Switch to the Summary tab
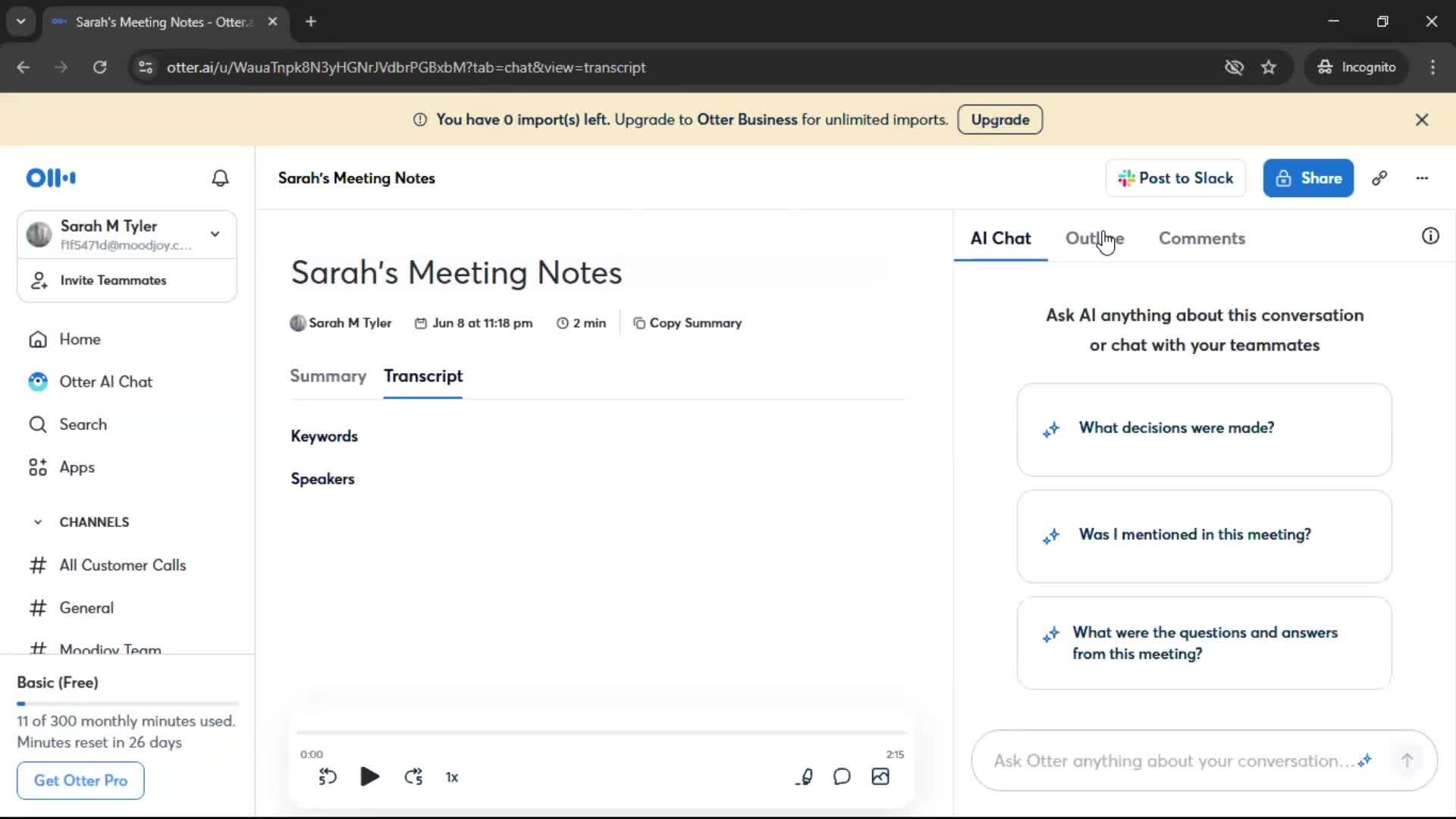1456x819 pixels. pyautogui.click(x=328, y=376)
